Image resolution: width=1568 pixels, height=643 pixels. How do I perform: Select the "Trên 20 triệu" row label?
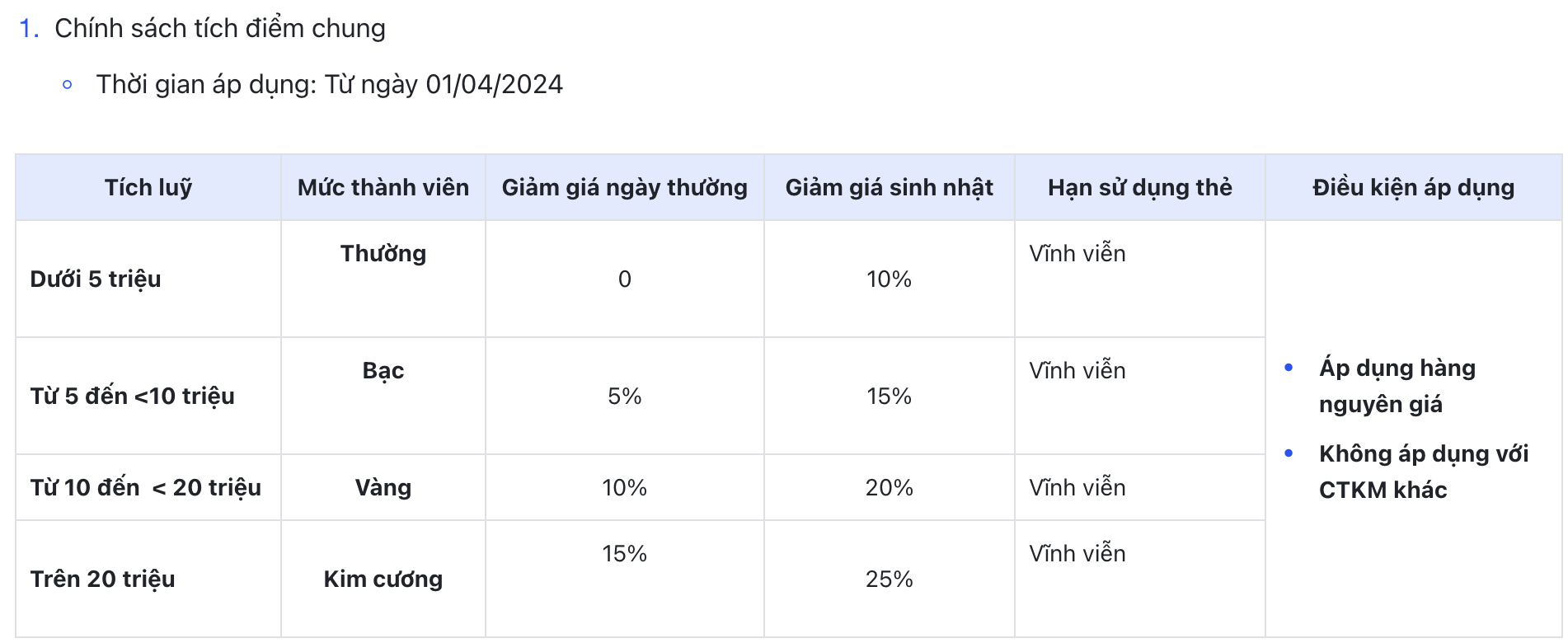(102, 580)
